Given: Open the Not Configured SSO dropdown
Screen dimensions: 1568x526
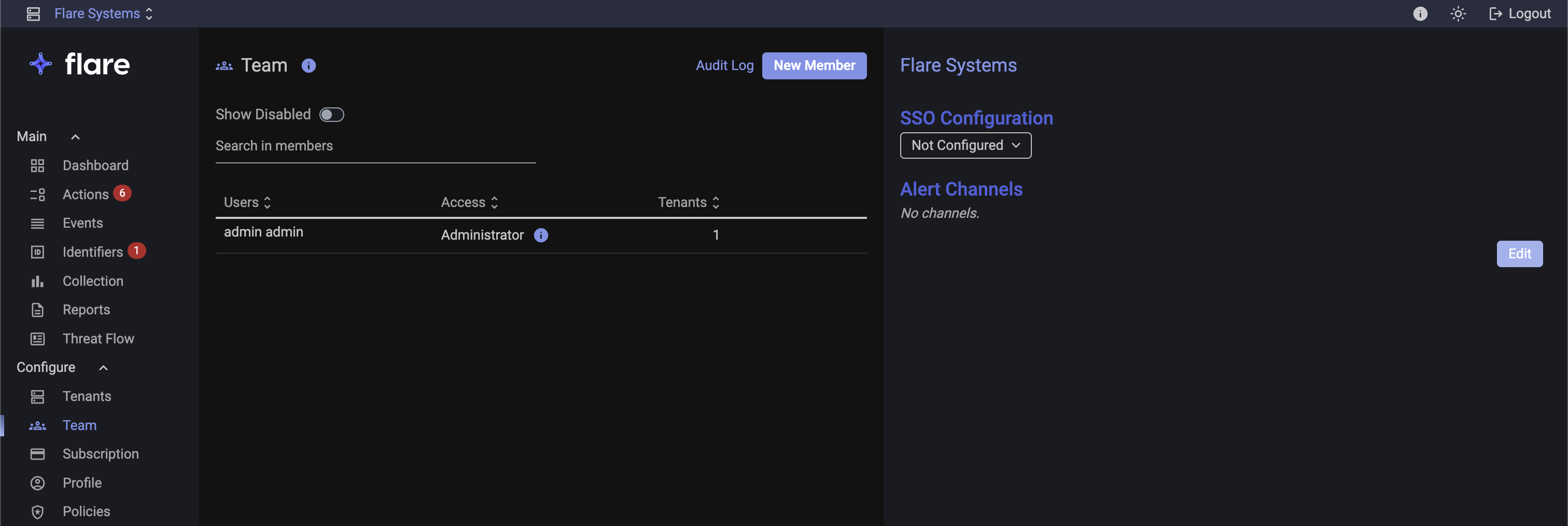Looking at the screenshot, I should [965, 145].
